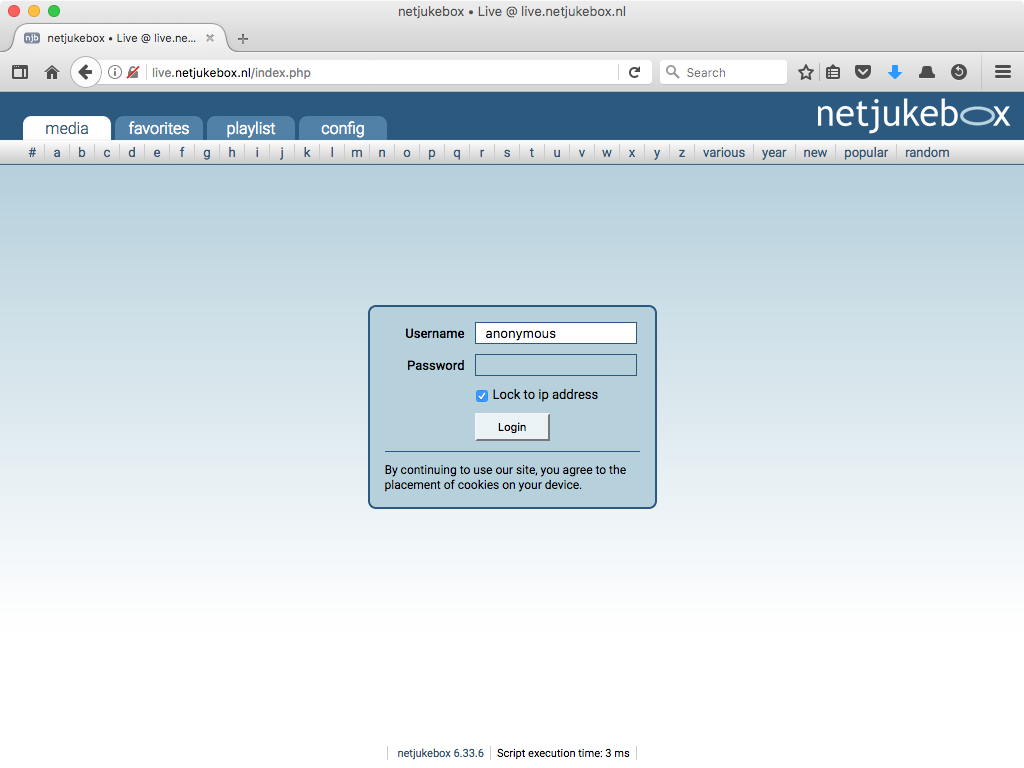The image size is (1024, 768).
Task: Close the netjukebox browser tab
Action: point(210,38)
